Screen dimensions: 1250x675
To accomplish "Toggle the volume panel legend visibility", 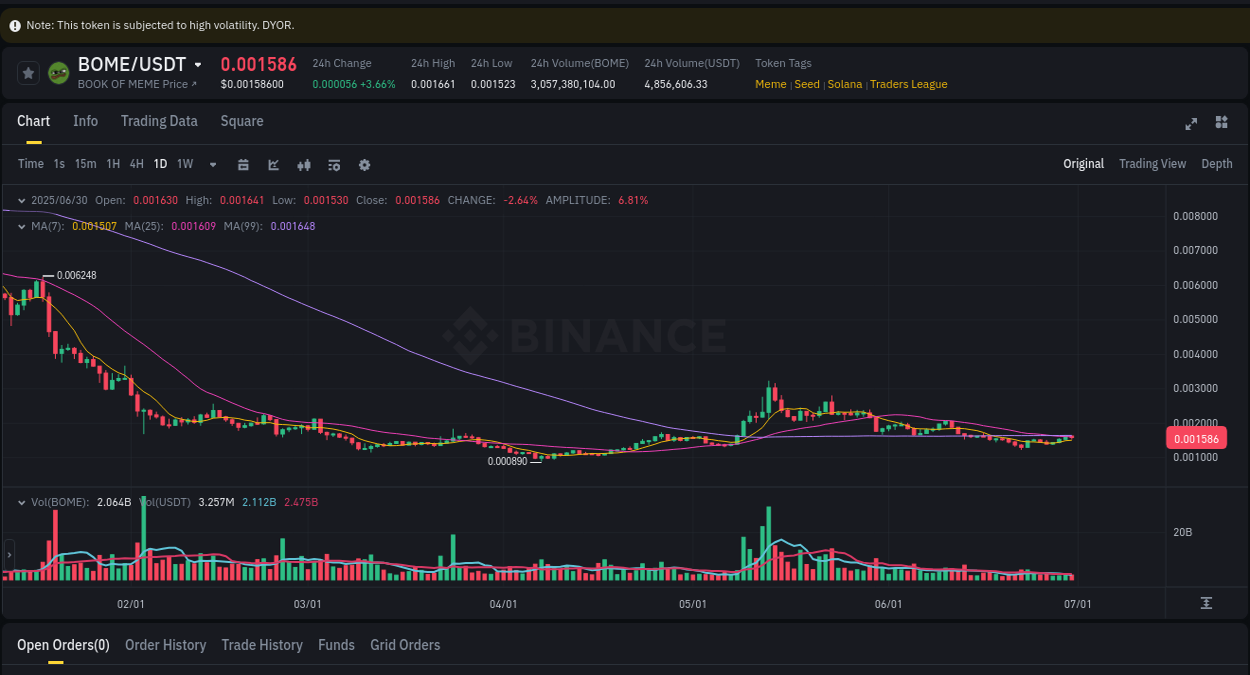I will click(21, 502).
